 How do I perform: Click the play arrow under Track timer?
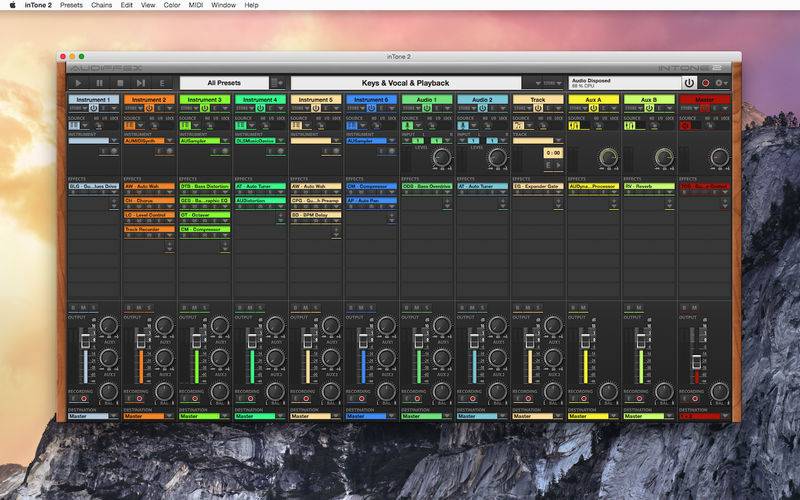click(x=558, y=165)
